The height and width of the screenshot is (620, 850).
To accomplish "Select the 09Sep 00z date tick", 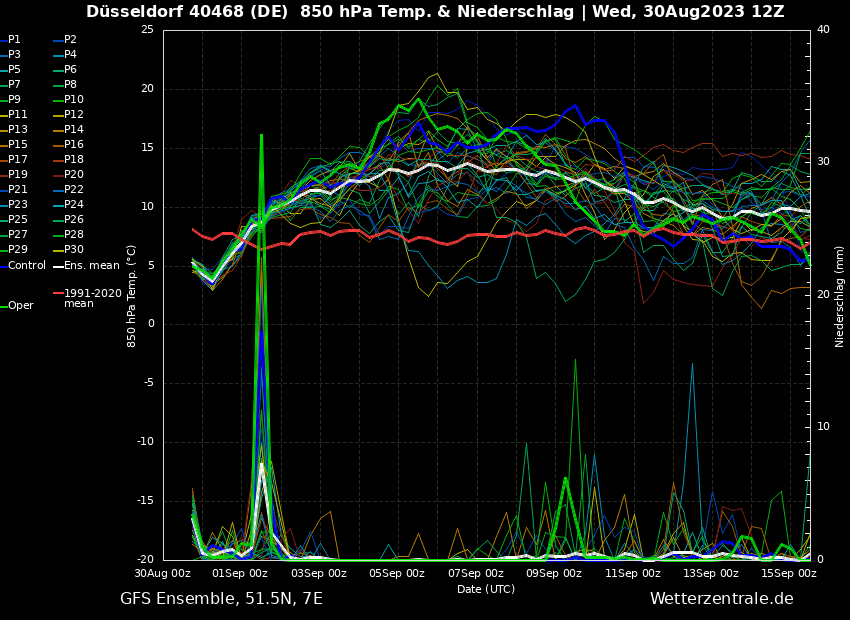I will (x=554, y=574).
